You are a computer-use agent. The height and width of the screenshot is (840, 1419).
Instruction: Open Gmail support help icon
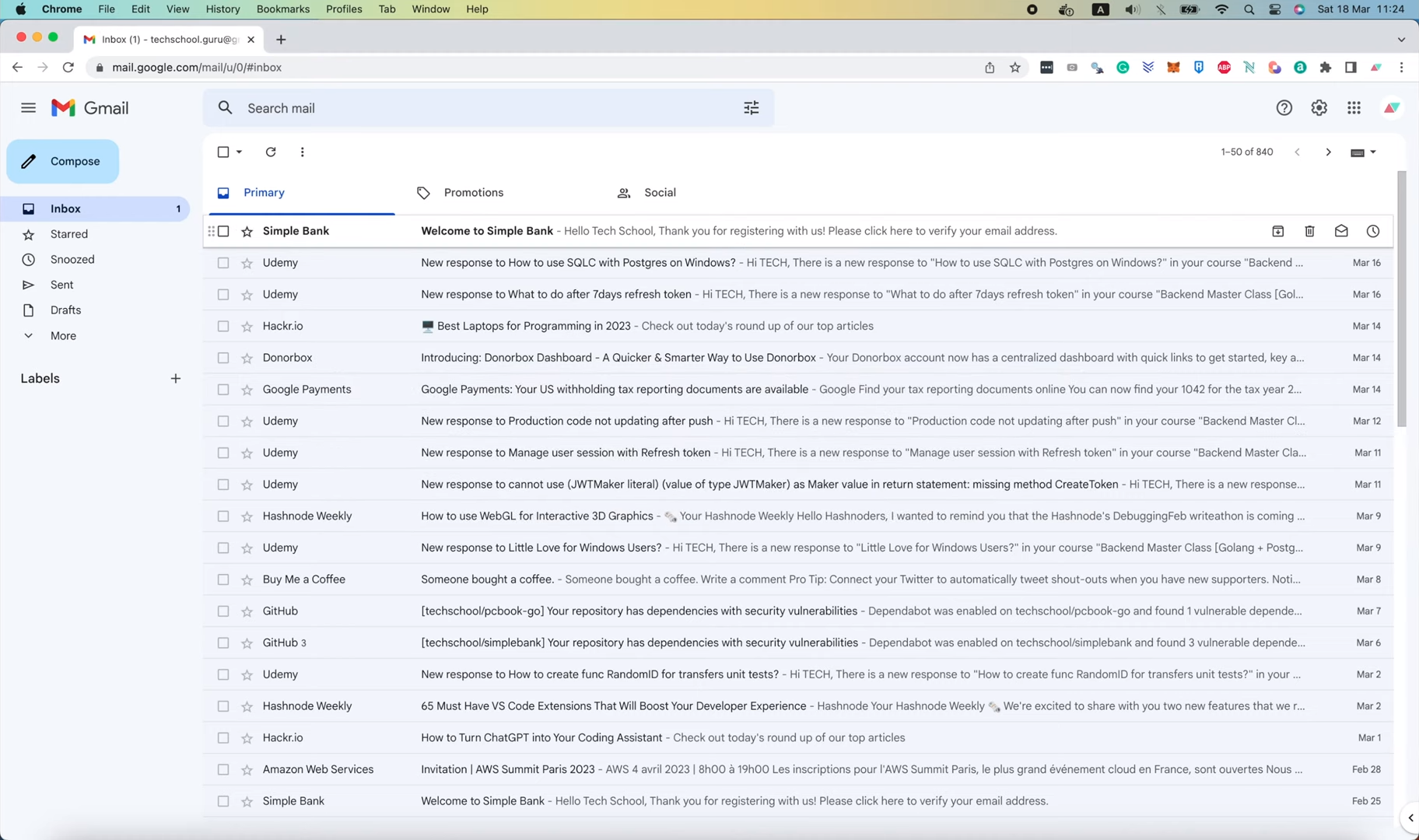coord(1284,108)
